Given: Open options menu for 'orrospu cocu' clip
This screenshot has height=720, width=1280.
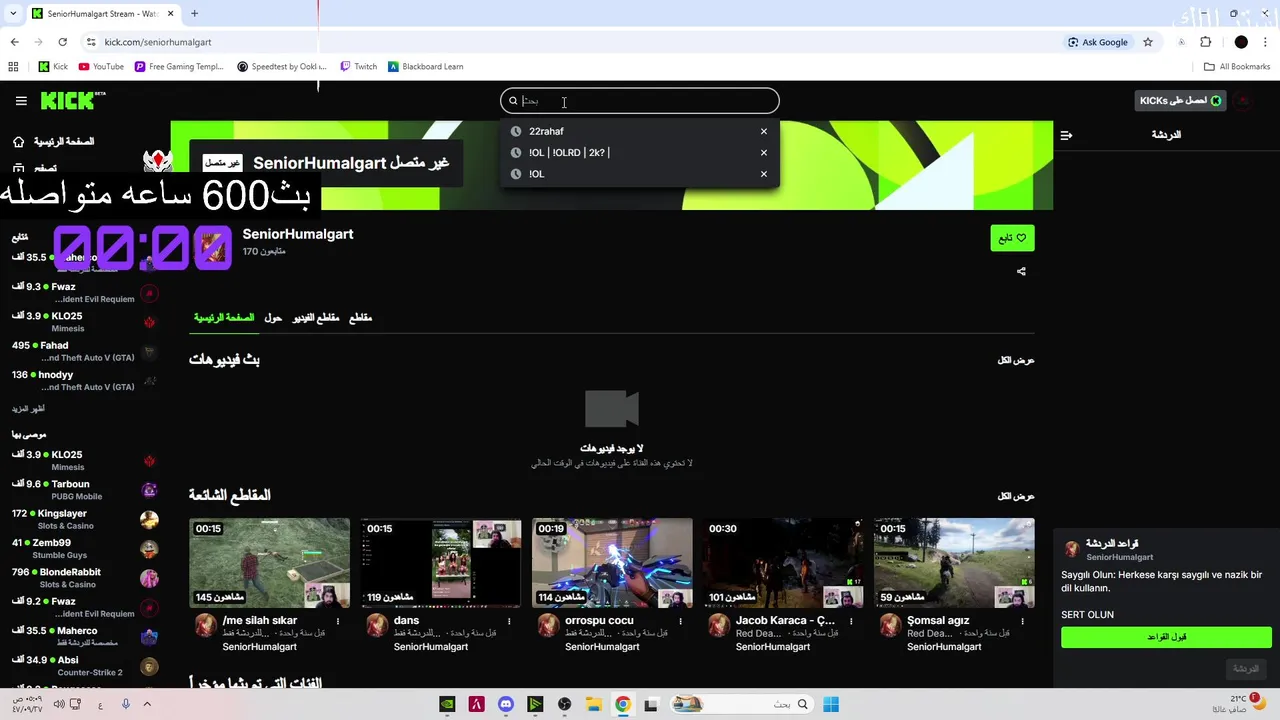Looking at the screenshot, I should click(681, 621).
